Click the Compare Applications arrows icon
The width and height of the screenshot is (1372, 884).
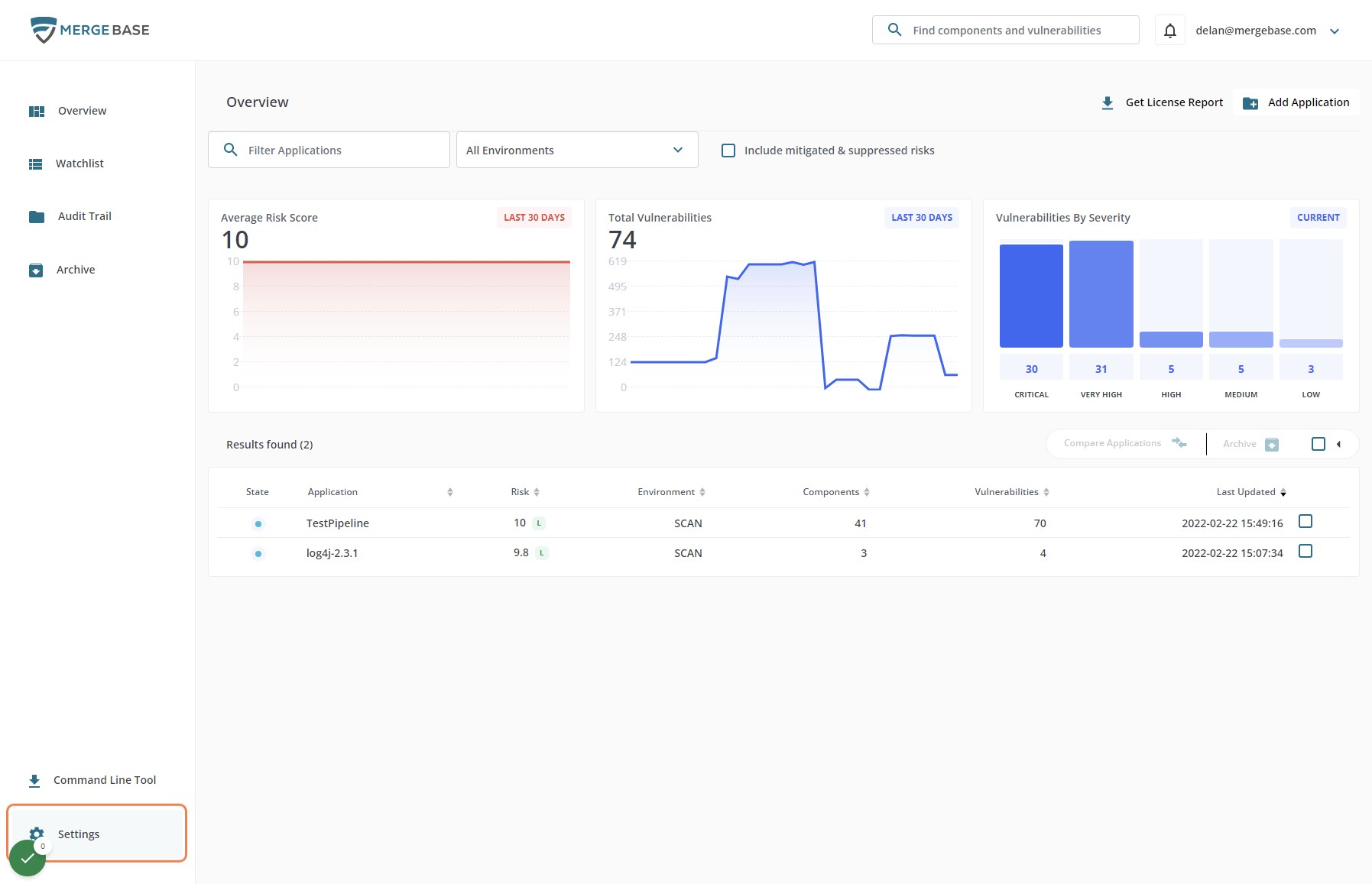pyautogui.click(x=1179, y=443)
